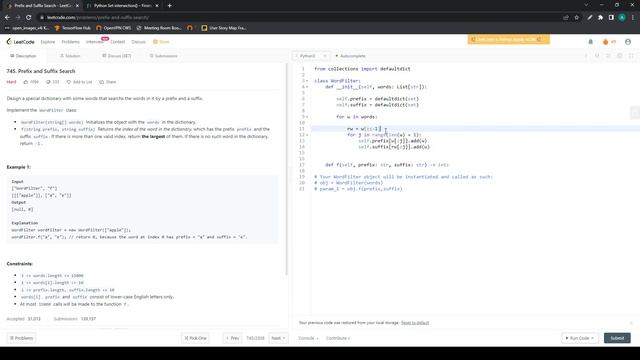
Task: Open the Store link icon in navbar
Action: (x=155, y=42)
